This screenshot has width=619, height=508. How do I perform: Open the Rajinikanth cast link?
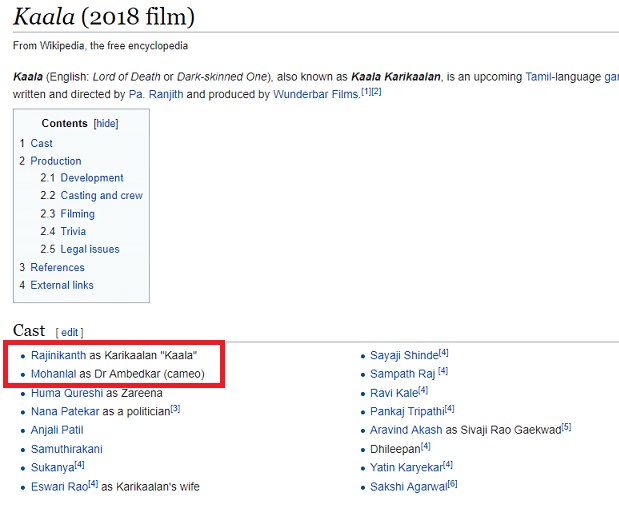click(x=58, y=355)
